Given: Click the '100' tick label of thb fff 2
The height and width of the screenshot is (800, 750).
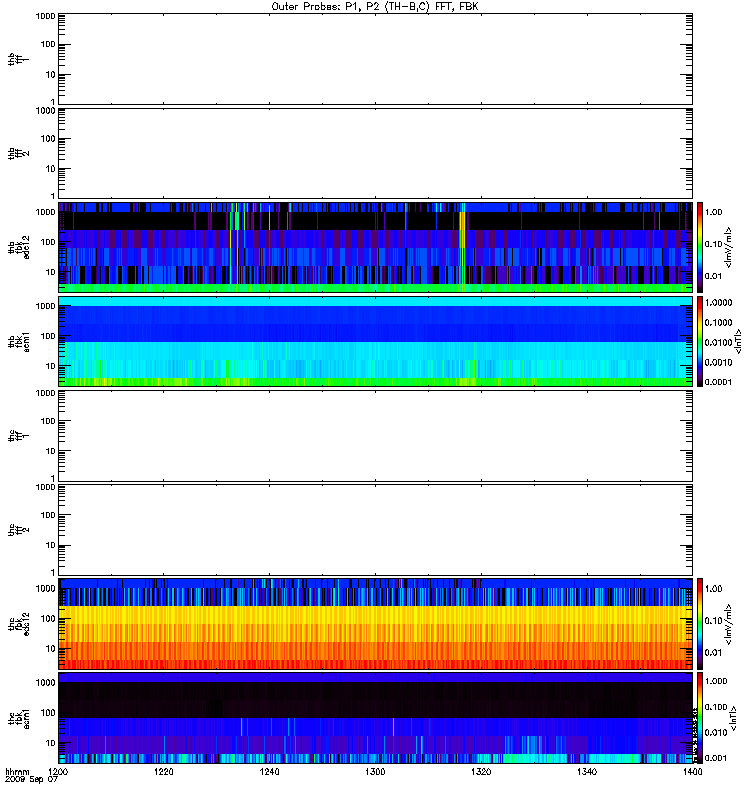Looking at the screenshot, I should (48, 139).
